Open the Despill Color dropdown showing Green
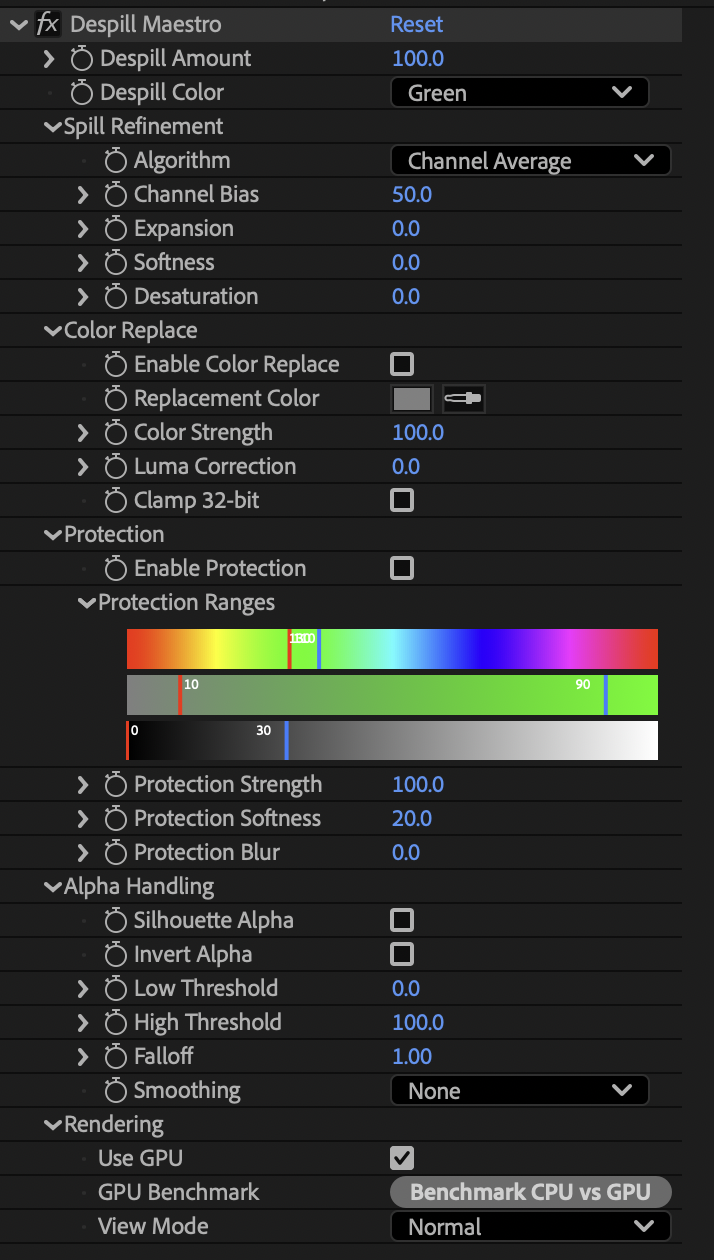 click(x=519, y=92)
